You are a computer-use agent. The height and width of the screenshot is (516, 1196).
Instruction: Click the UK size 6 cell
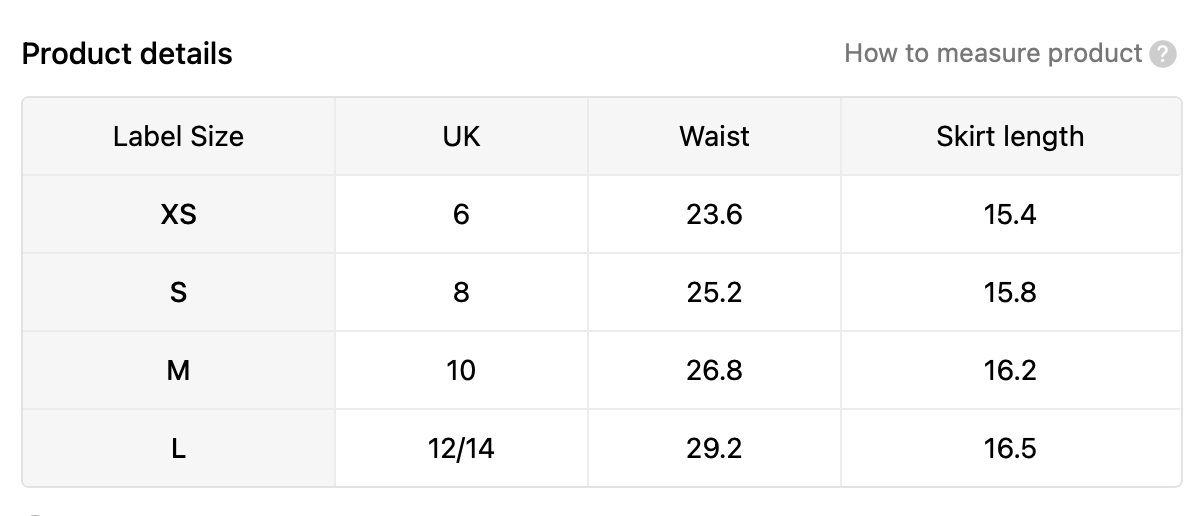(x=461, y=214)
